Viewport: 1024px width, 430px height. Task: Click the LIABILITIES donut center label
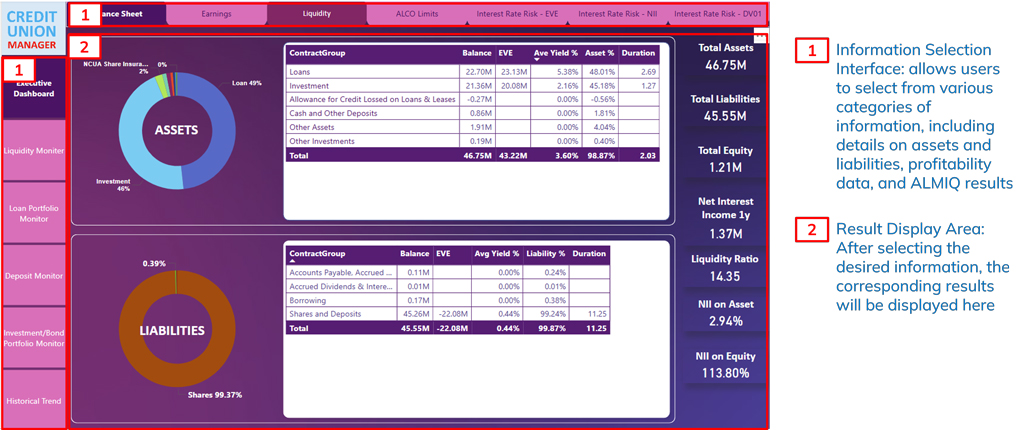tap(172, 331)
